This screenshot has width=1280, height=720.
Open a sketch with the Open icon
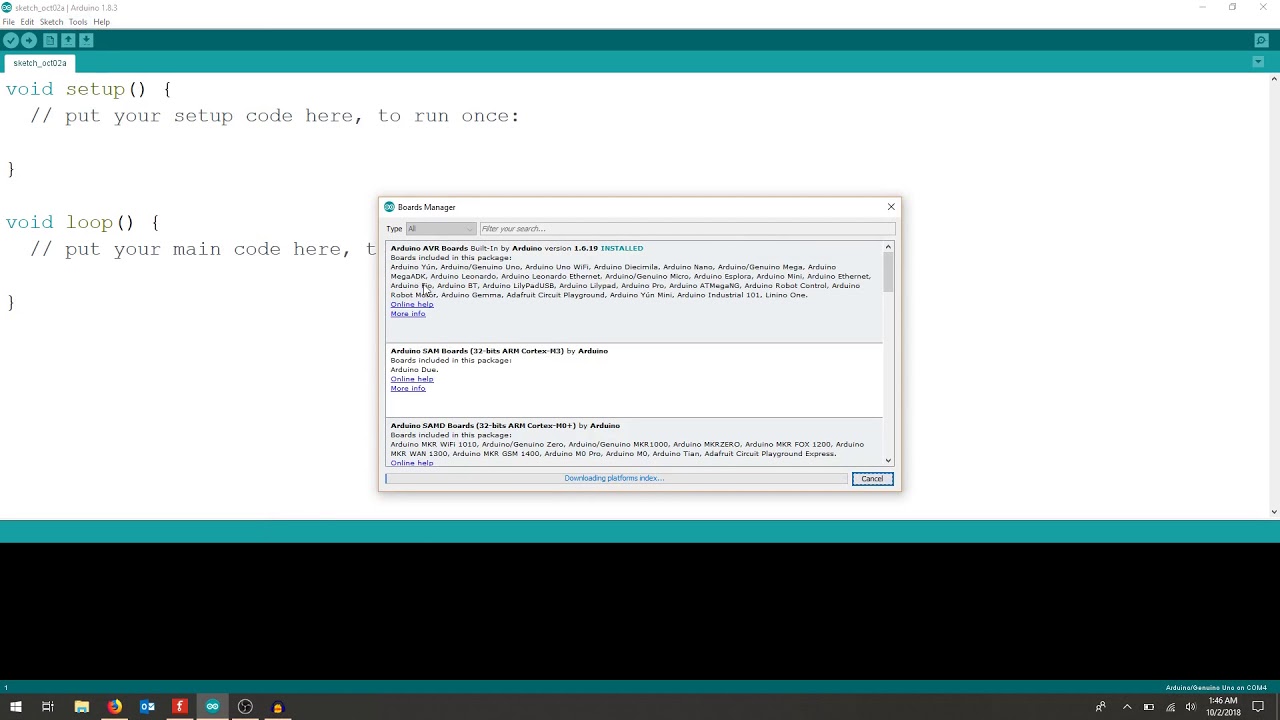click(68, 40)
